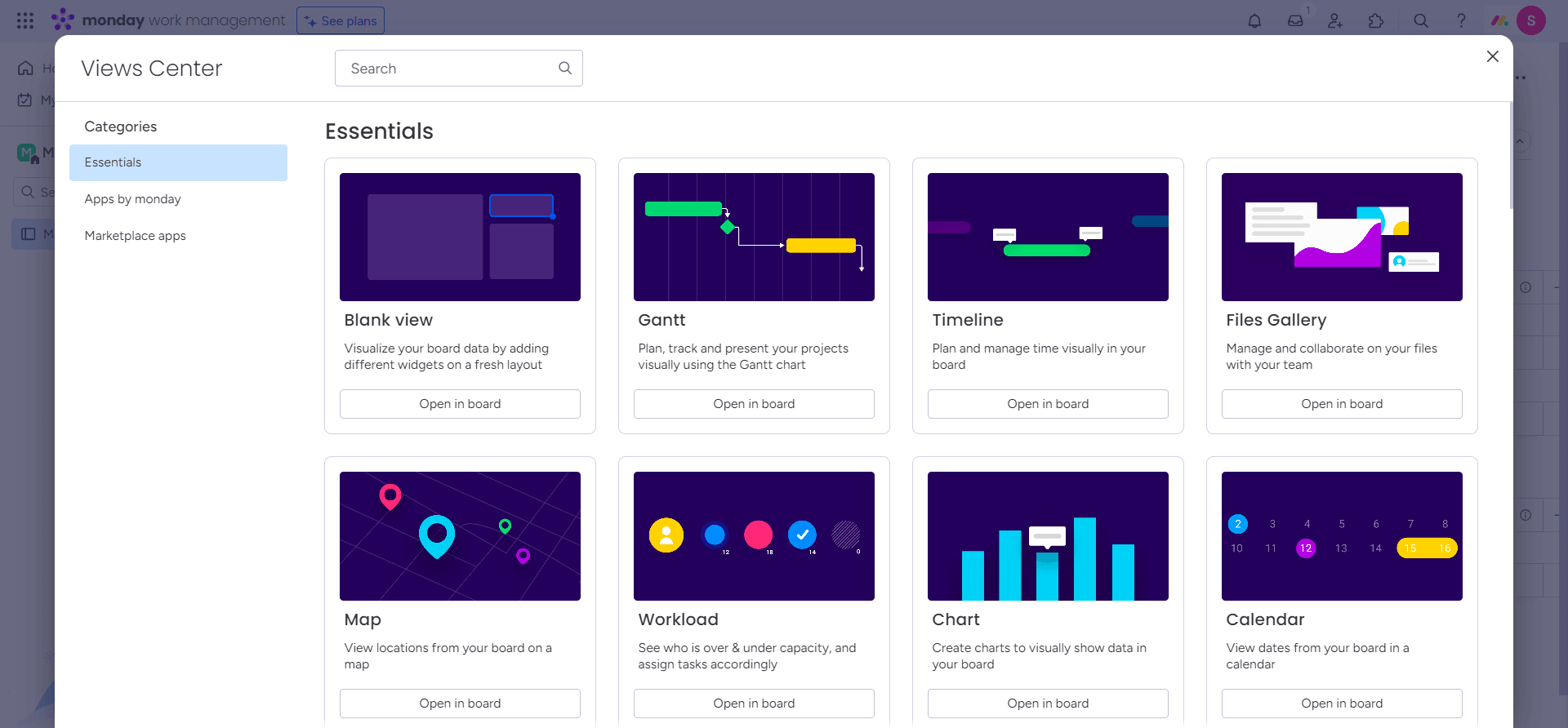Close the Views Center dialog
The width and height of the screenshot is (1568, 728).
tap(1492, 56)
